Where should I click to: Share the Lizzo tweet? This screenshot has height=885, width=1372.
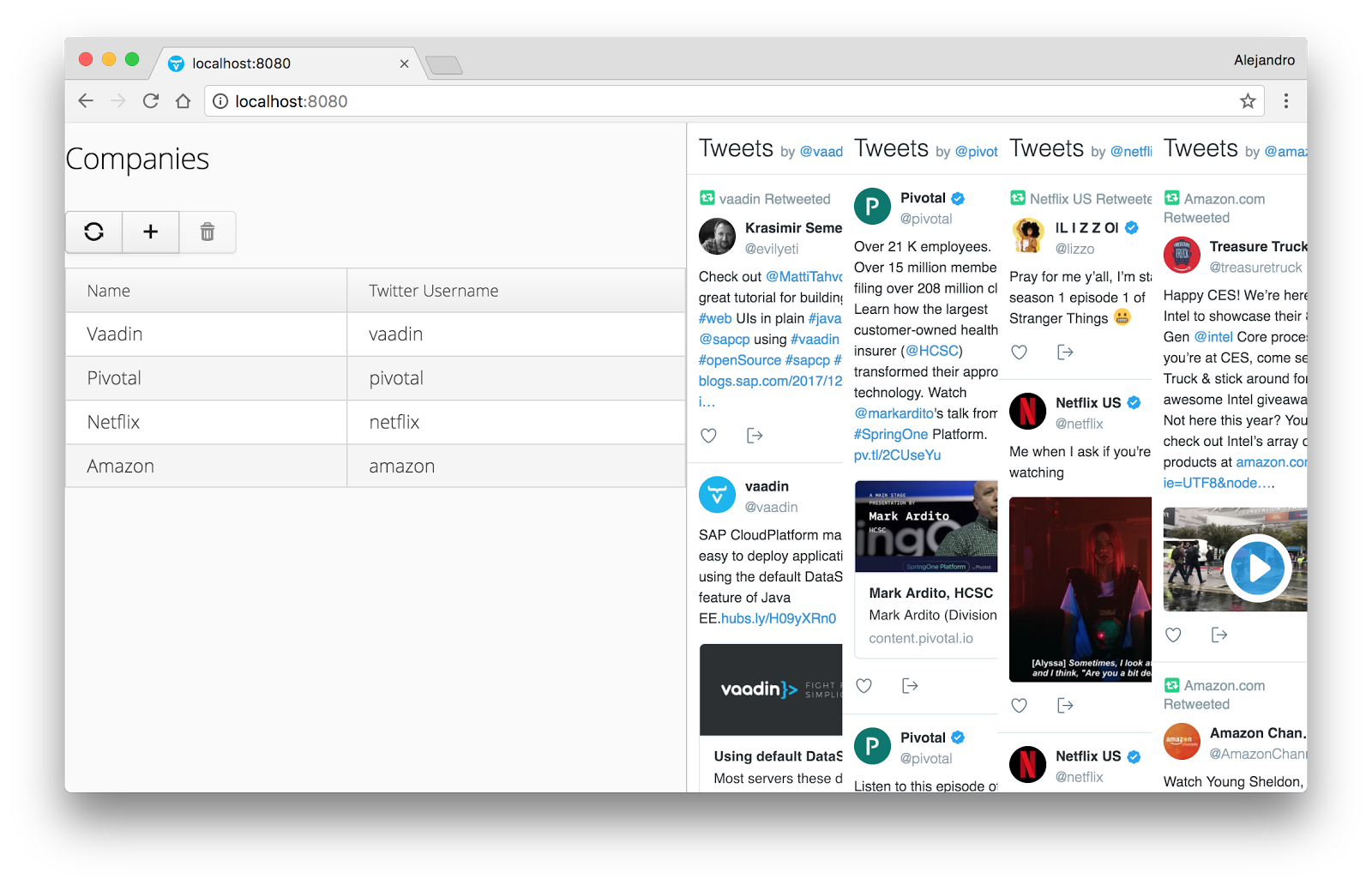pos(1065,352)
